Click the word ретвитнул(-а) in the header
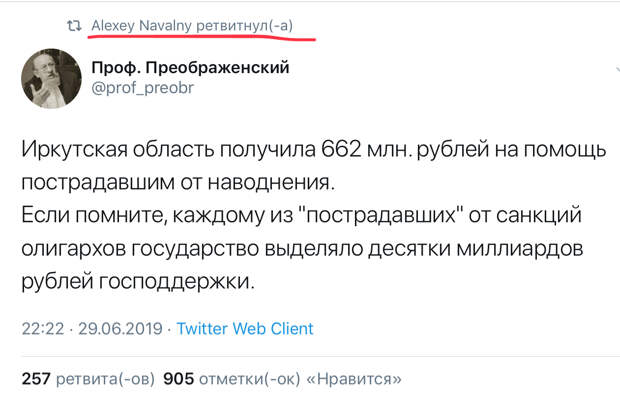 245,26
